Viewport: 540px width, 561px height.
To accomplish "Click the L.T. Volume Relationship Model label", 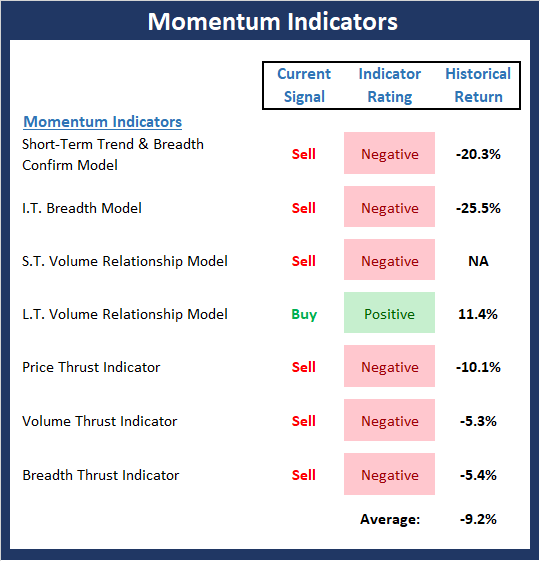I will point(125,314).
